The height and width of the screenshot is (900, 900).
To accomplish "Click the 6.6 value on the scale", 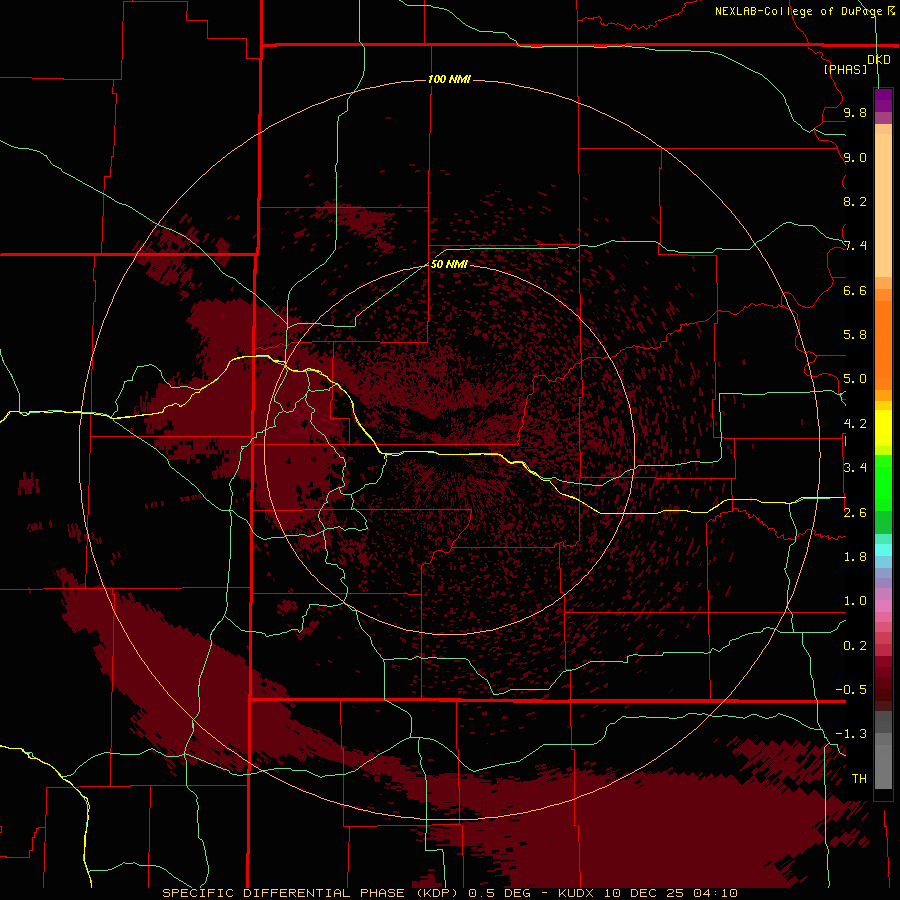I will 855,290.
